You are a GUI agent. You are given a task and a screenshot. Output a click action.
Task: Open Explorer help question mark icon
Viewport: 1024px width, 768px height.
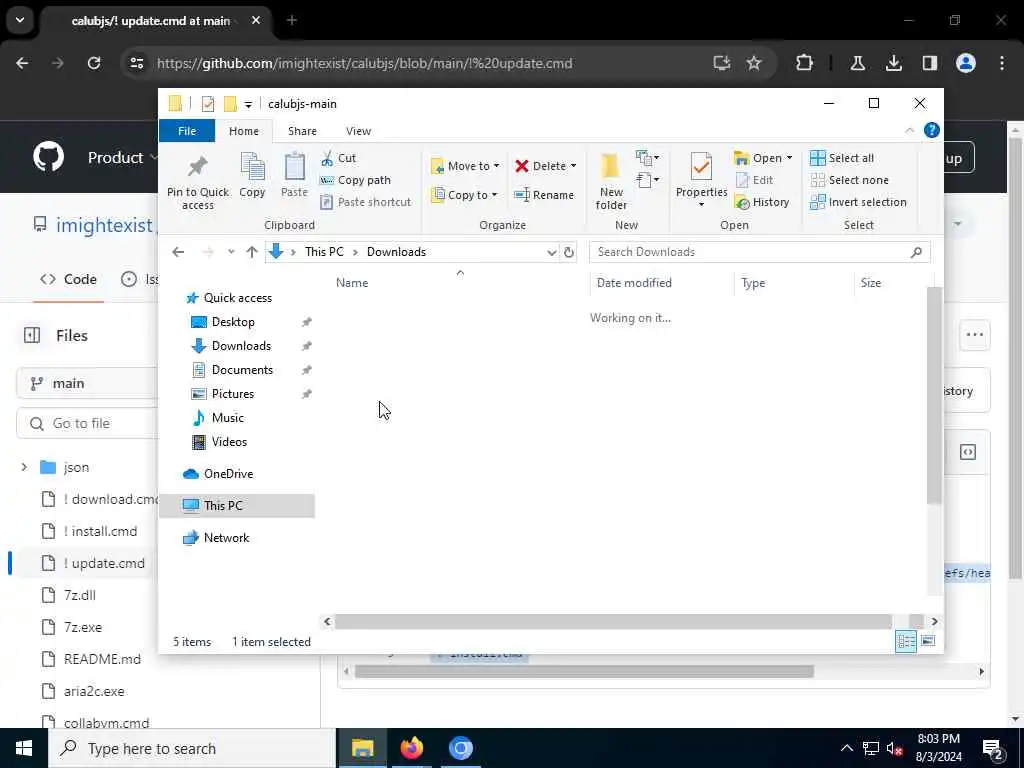pos(931,131)
